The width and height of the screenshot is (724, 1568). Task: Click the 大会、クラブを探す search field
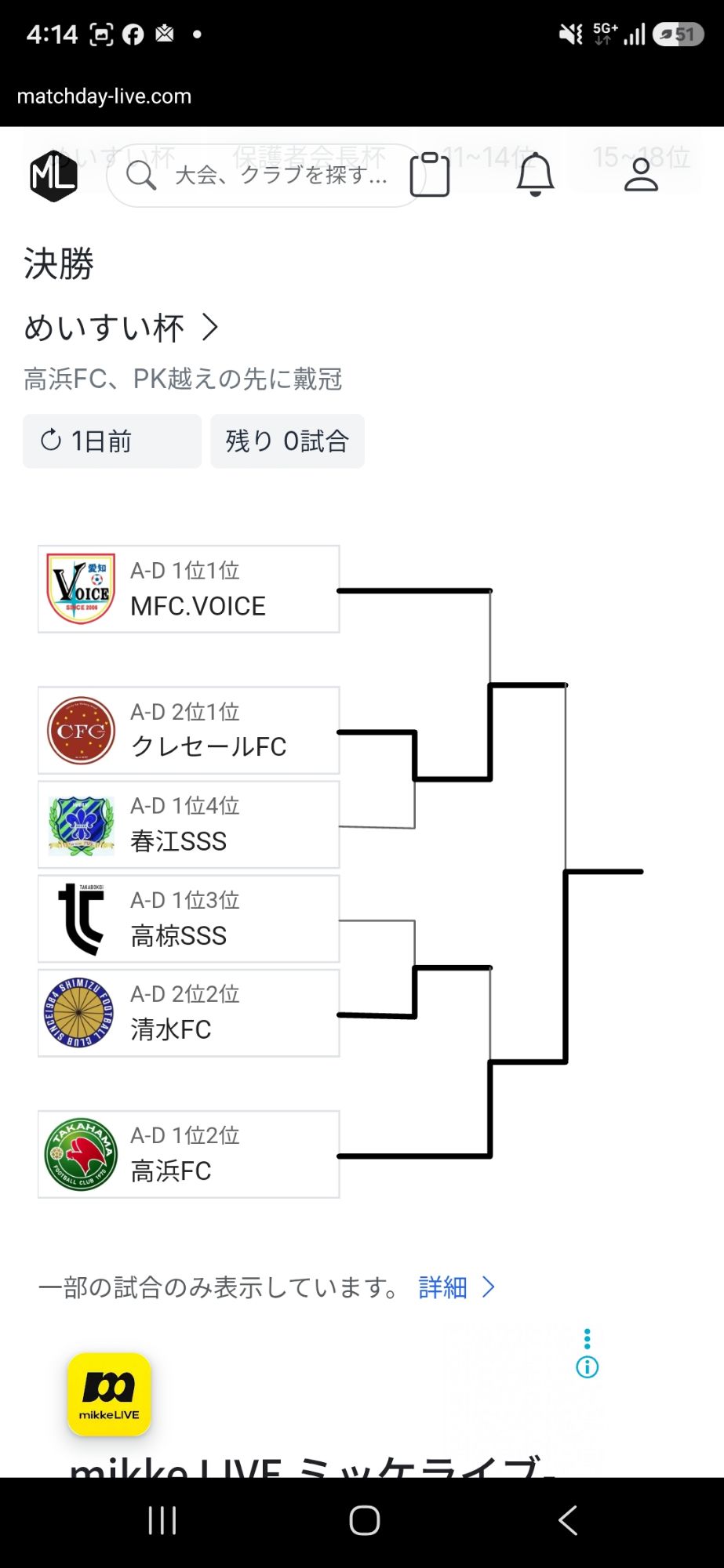click(x=267, y=176)
